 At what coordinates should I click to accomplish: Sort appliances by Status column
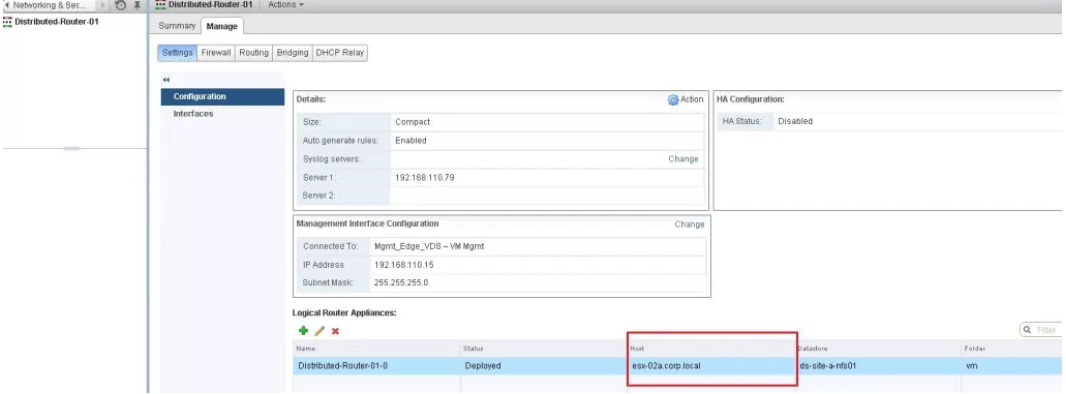[543, 348]
